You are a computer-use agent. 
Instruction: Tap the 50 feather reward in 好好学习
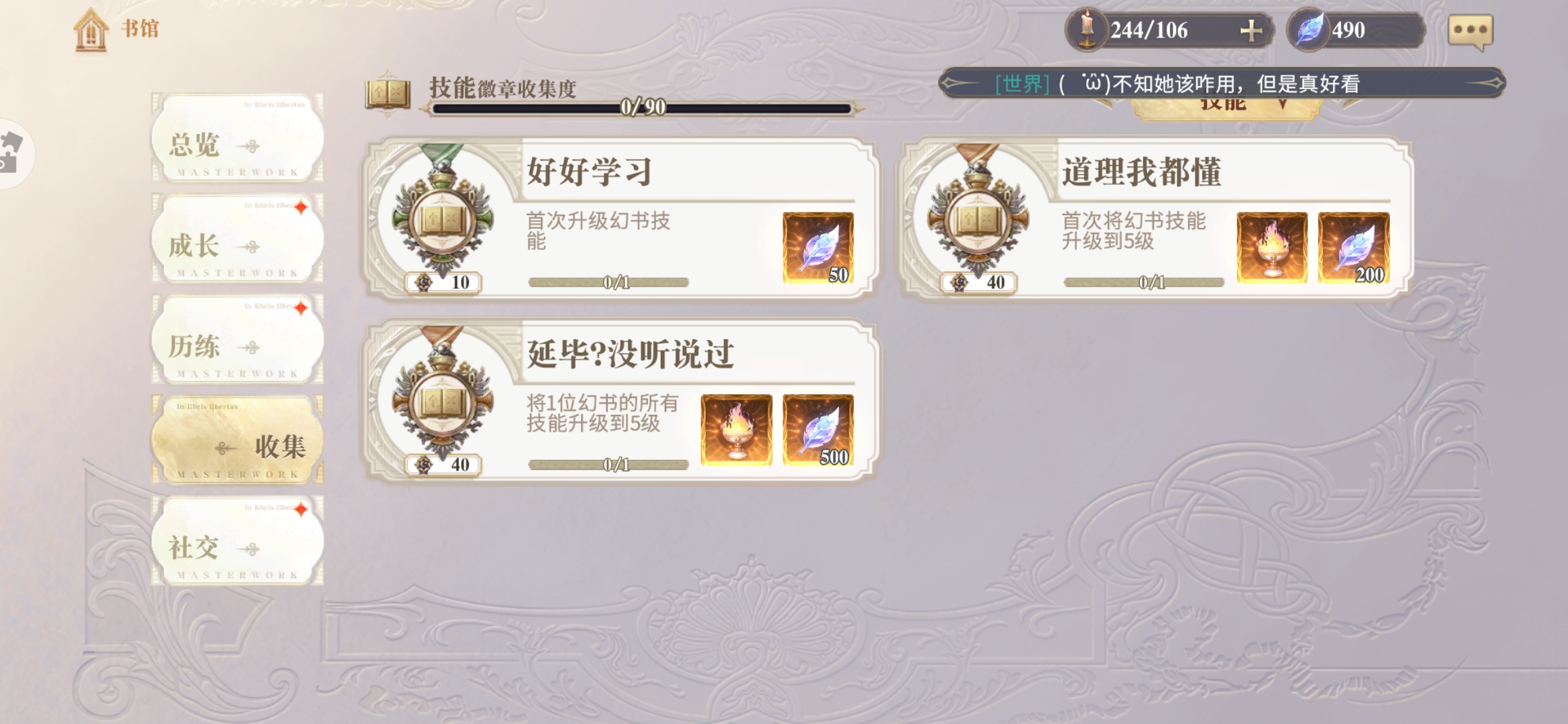tap(818, 247)
